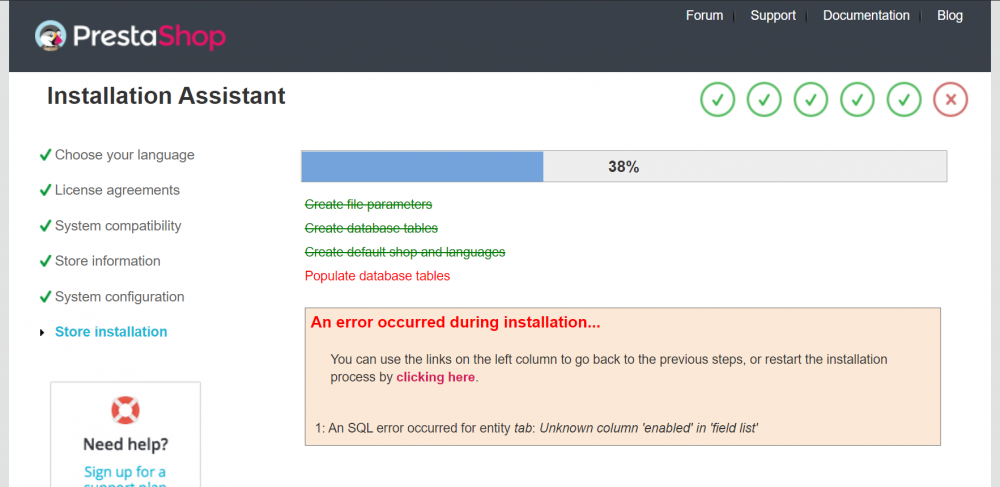Viewport: 1000px width, 487px height.
Task: Open the Forum link in header
Action: pos(704,15)
